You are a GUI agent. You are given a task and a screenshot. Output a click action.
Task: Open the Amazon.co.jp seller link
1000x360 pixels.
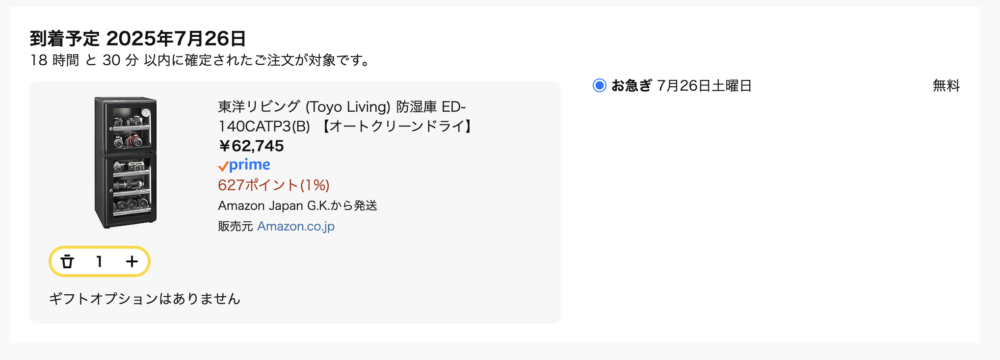[296, 227]
